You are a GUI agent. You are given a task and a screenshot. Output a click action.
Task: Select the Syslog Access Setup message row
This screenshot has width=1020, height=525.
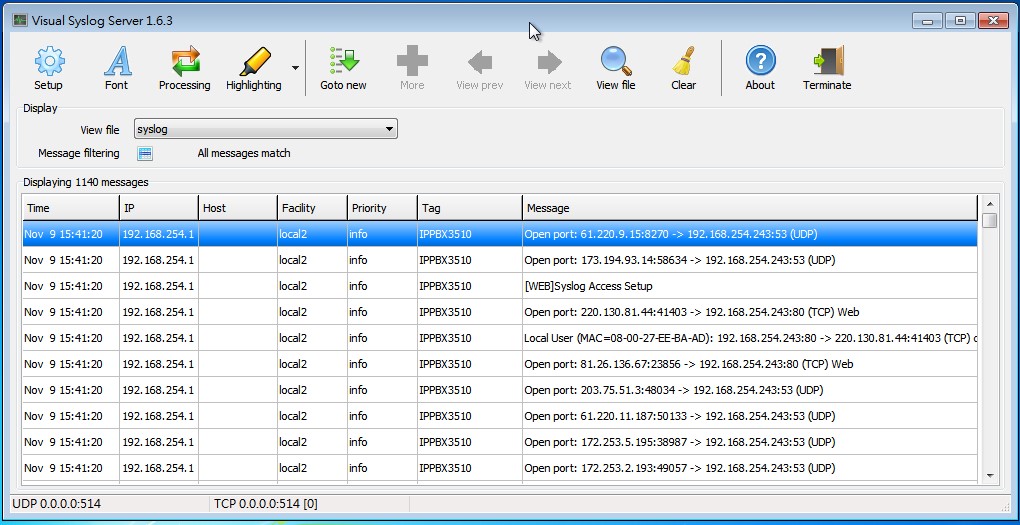pos(588,286)
